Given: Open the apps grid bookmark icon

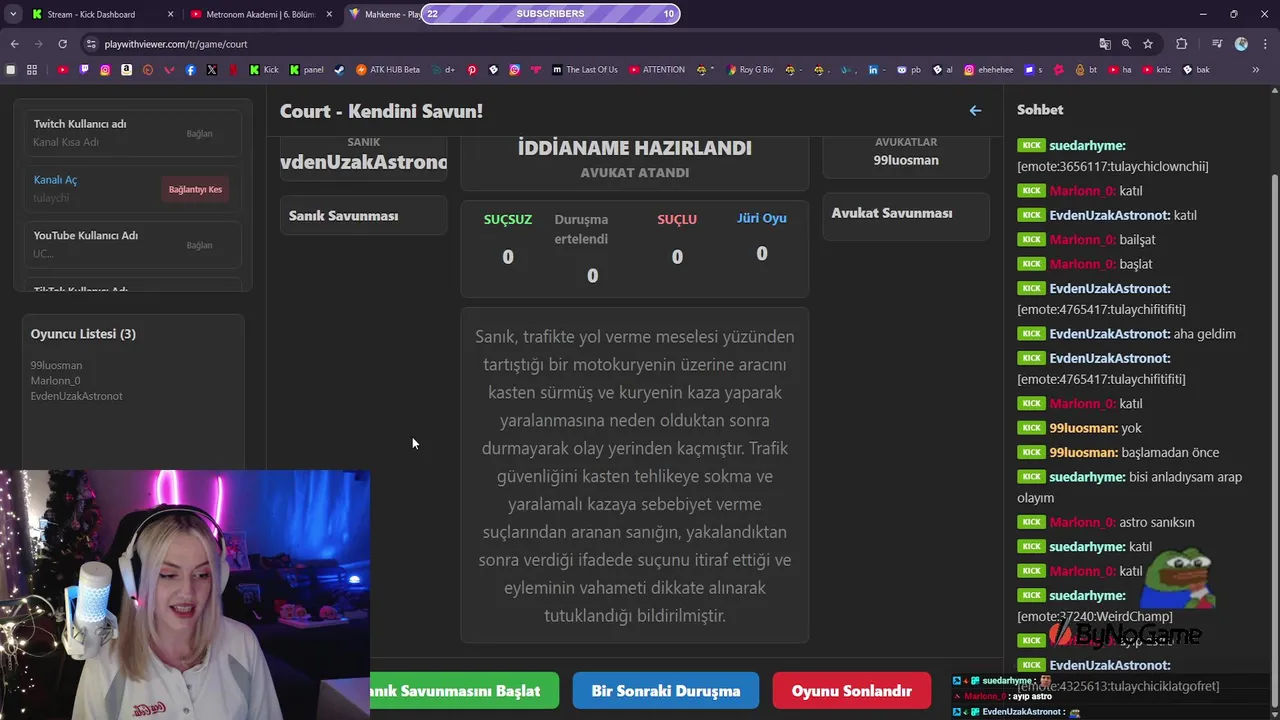Looking at the screenshot, I should [32, 70].
